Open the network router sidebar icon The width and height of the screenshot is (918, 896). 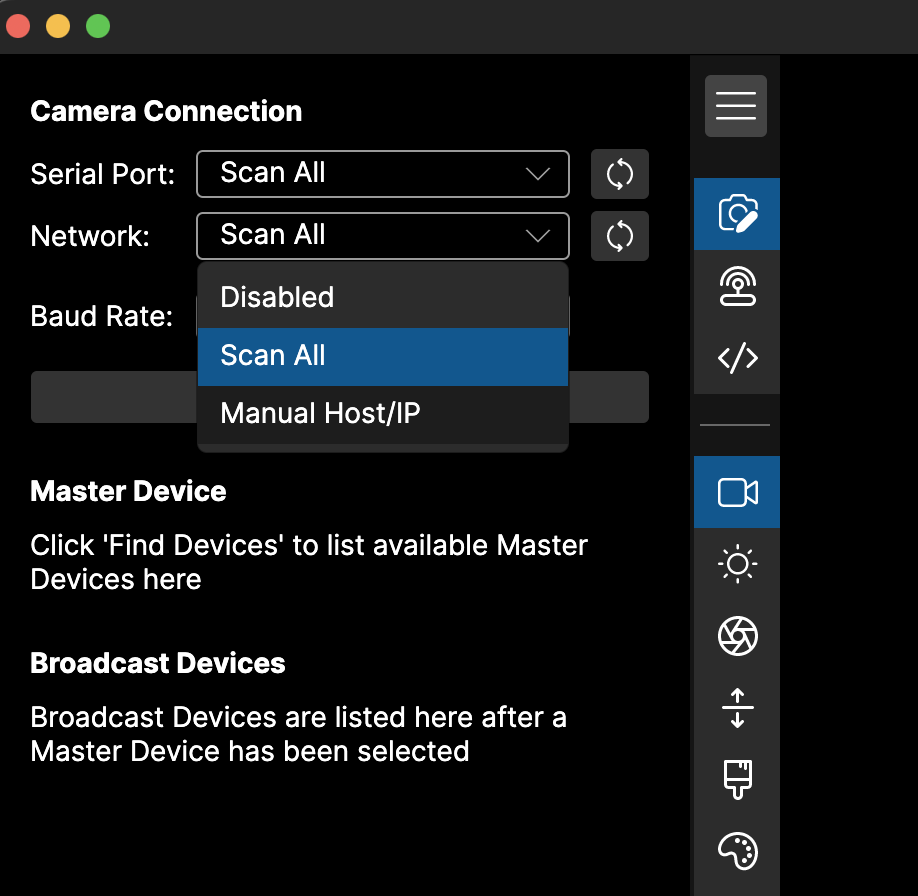coord(737,286)
